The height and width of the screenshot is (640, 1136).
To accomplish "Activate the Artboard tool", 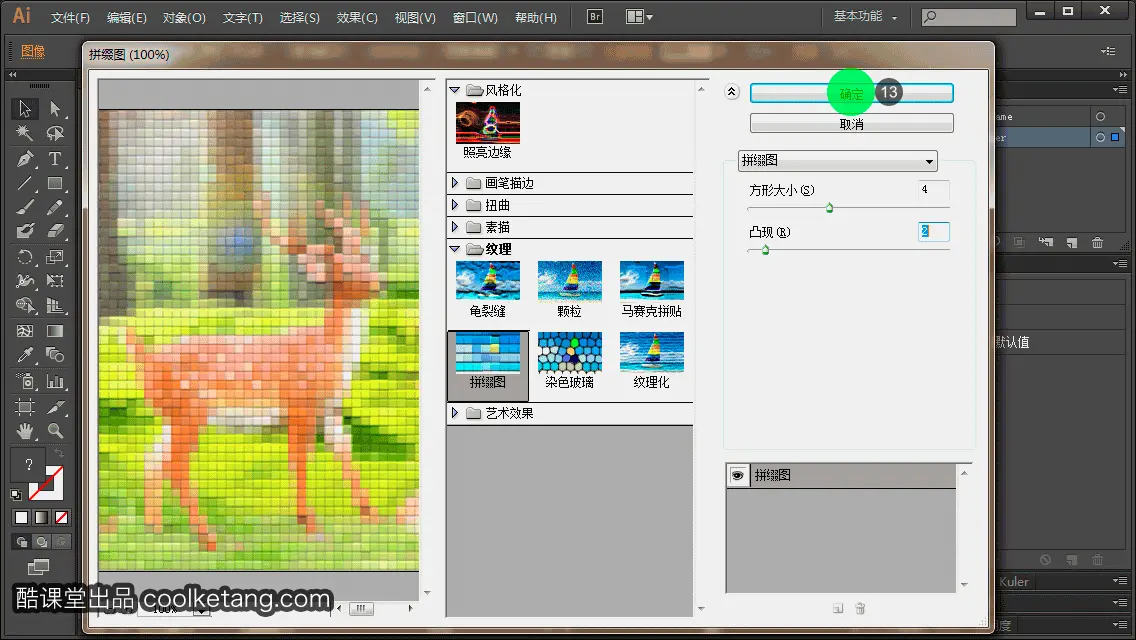I will [25, 407].
